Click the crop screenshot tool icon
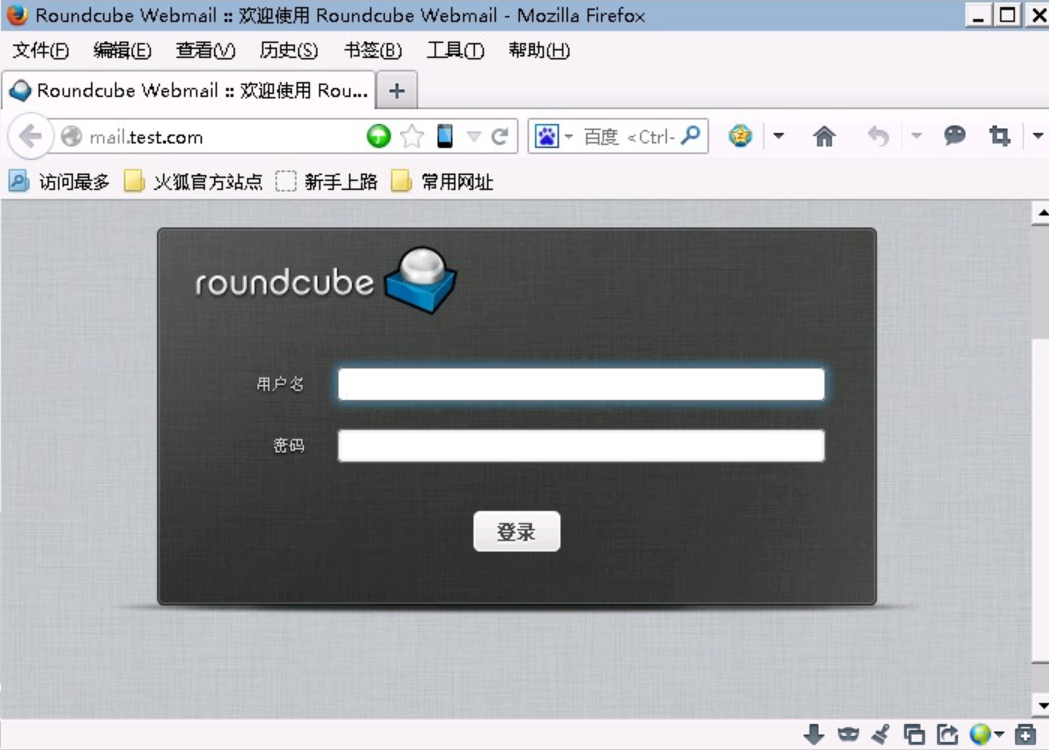Image resolution: width=1049 pixels, height=750 pixels. pos(999,136)
